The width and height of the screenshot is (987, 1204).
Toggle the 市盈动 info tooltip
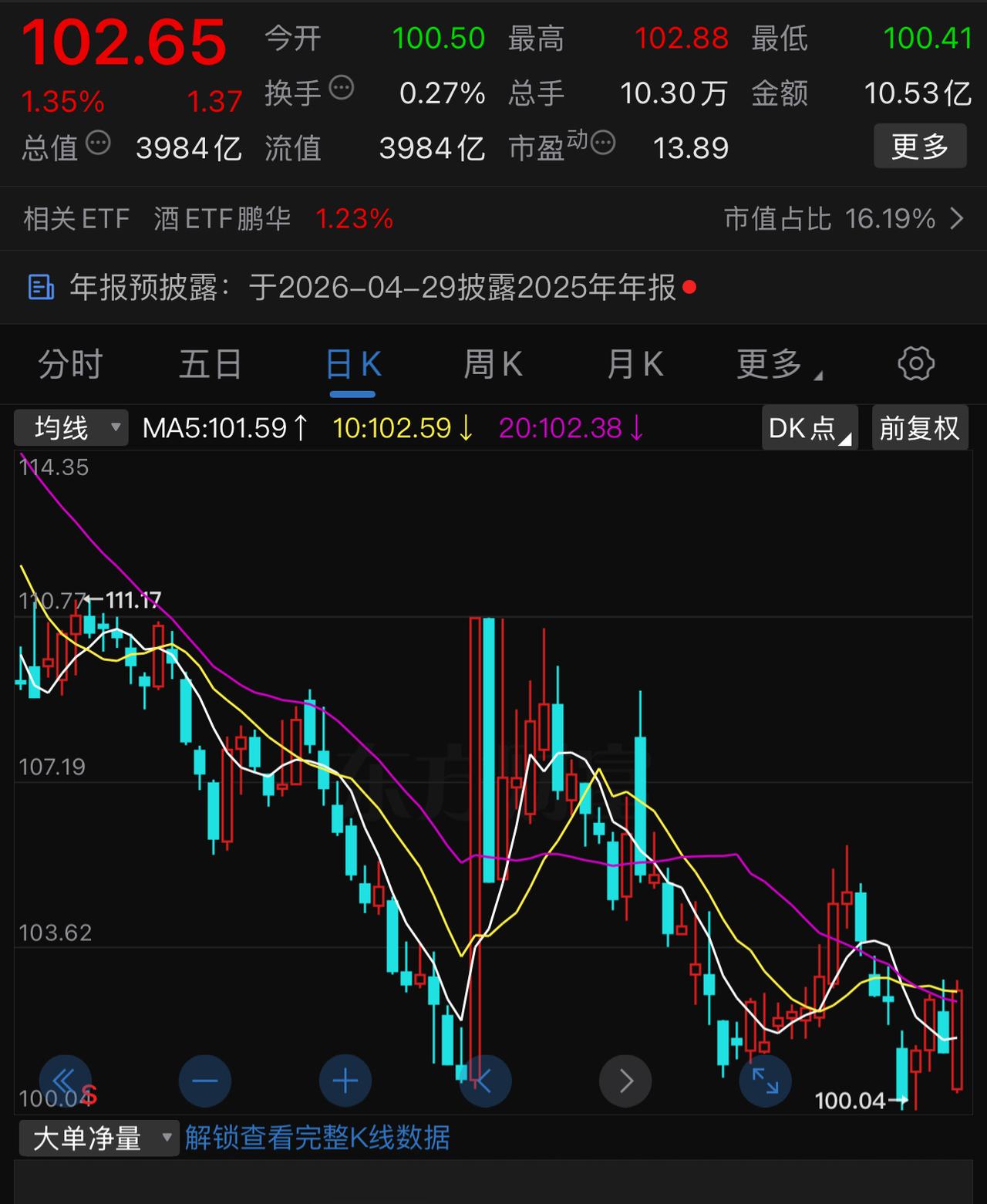coord(602,141)
